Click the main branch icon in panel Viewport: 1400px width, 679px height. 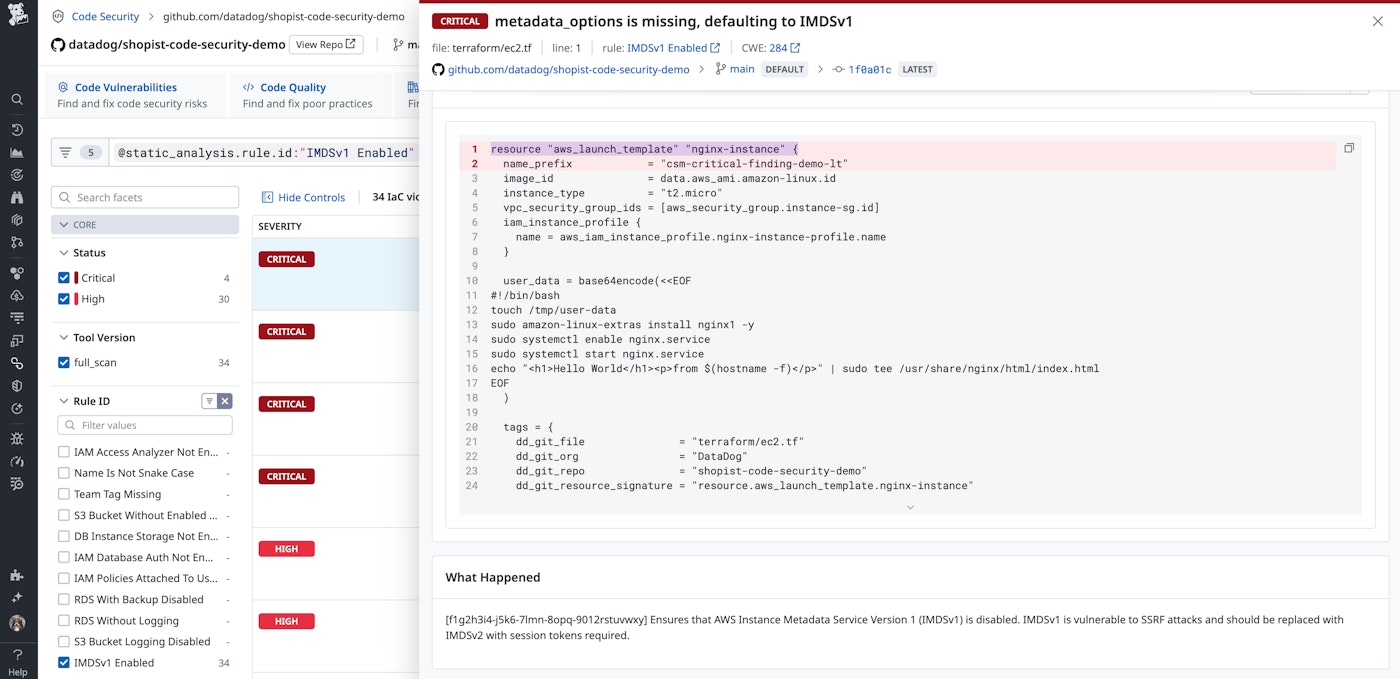point(720,69)
